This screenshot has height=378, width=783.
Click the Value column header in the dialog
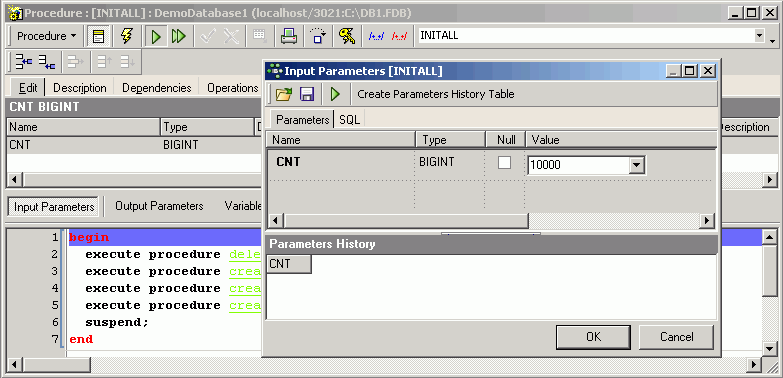point(621,140)
